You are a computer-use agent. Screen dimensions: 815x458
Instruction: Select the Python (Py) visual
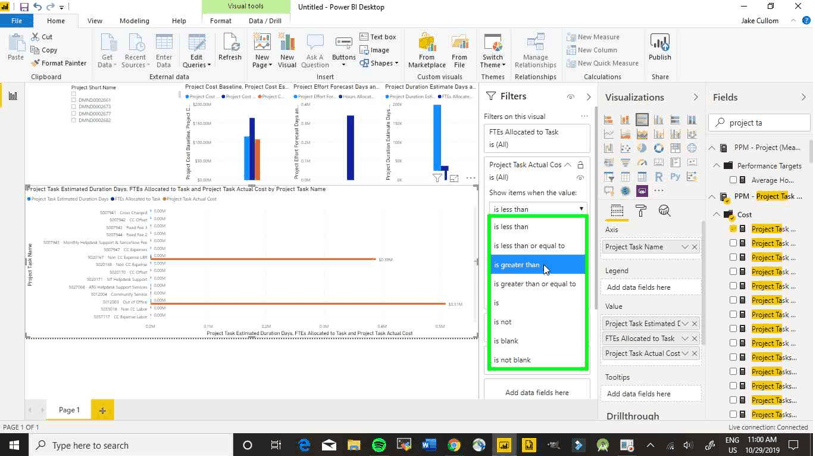(675, 177)
